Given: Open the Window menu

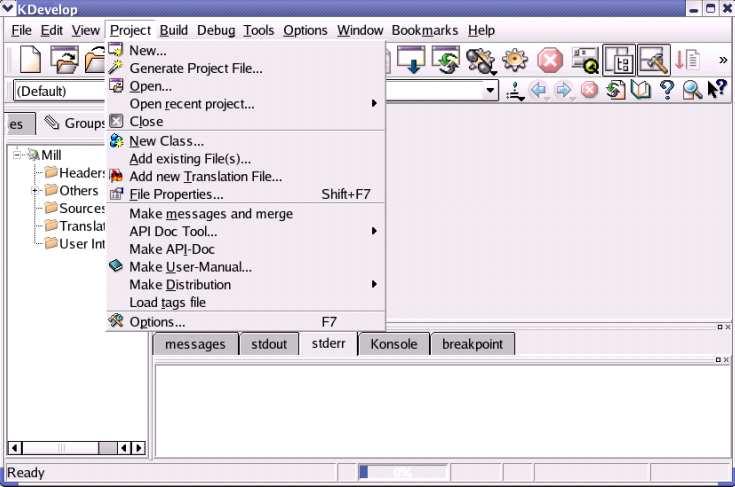Looking at the screenshot, I should tap(360, 30).
